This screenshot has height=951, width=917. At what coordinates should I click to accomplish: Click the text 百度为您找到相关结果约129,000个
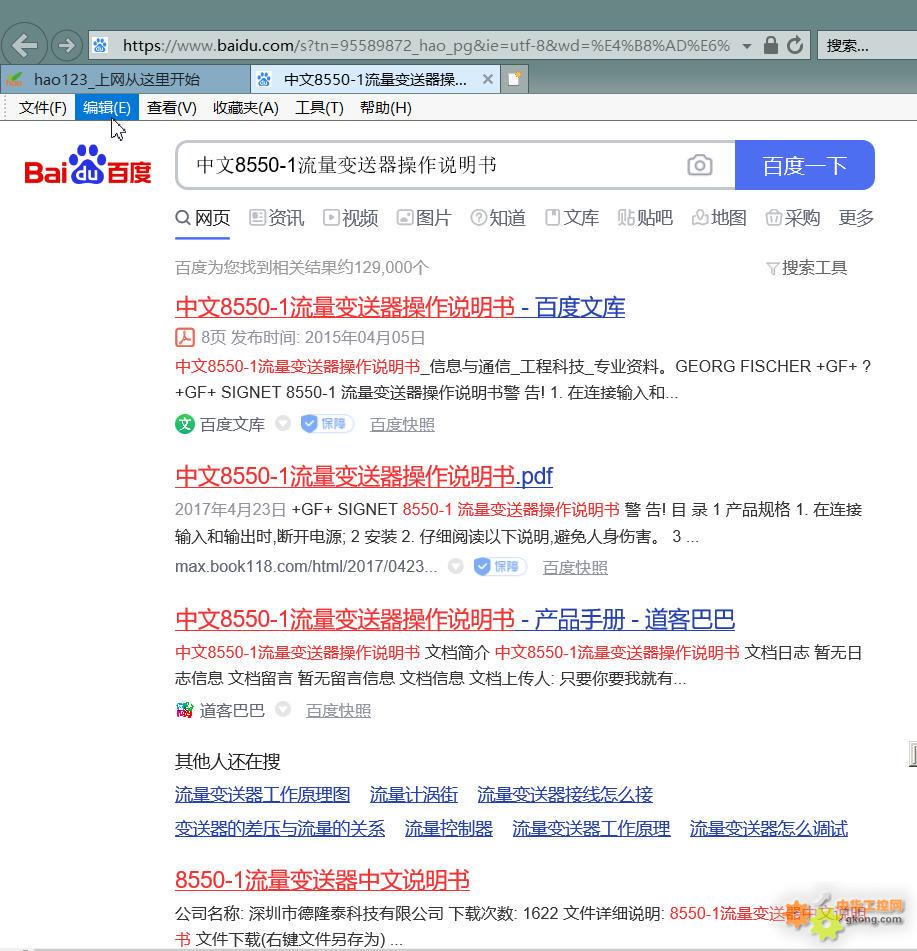pyautogui.click(x=302, y=267)
